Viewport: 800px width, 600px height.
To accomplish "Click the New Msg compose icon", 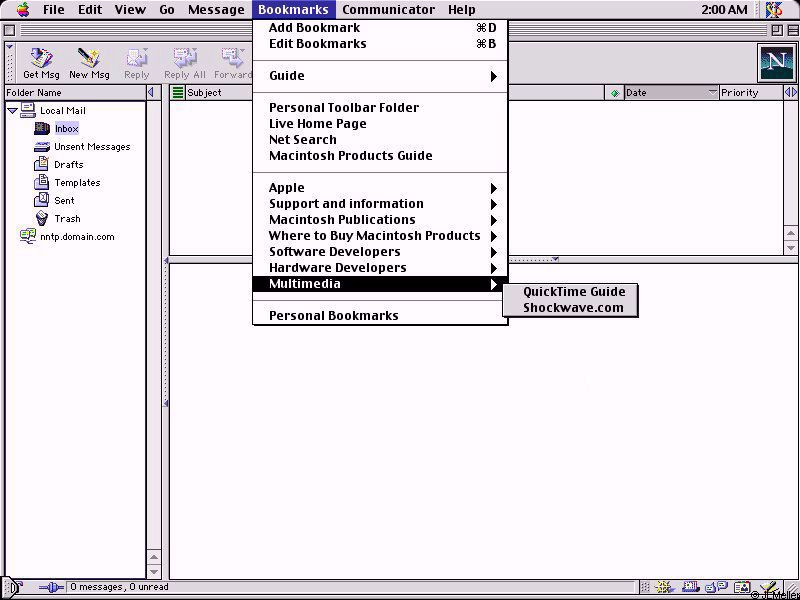I will point(89,63).
